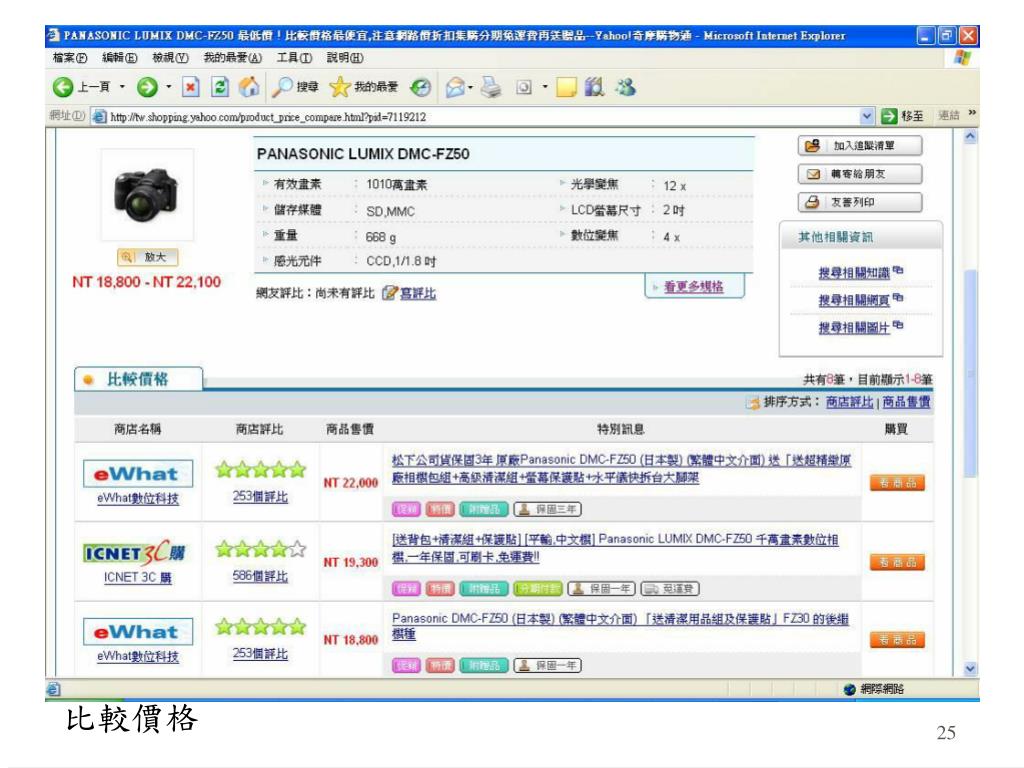The height and width of the screenshot is (768, 1024).
Task: Open the 檢視 menu
Action: point(170,58)
